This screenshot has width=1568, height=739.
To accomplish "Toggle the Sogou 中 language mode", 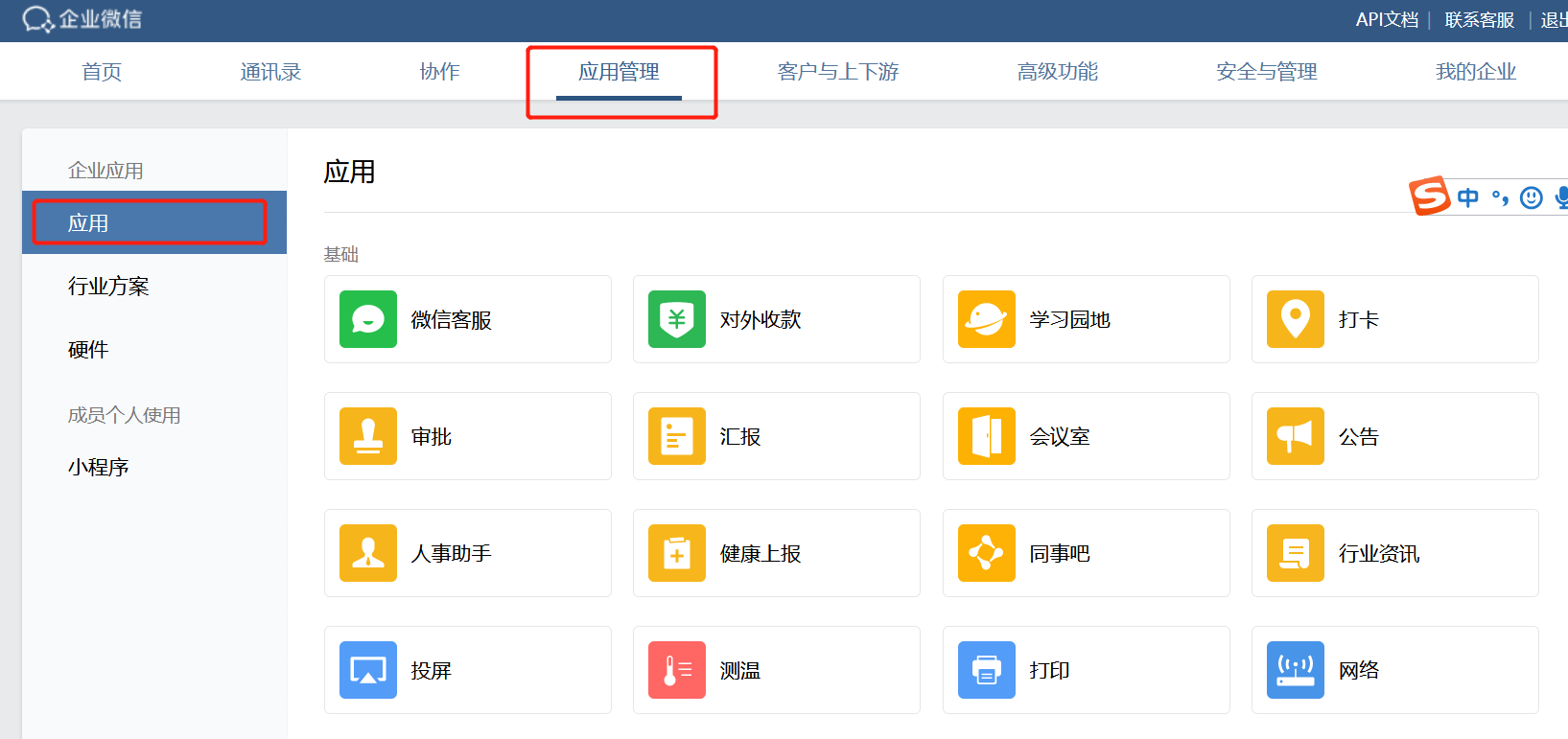I will pyautogui.click(x=1467, y=197).
